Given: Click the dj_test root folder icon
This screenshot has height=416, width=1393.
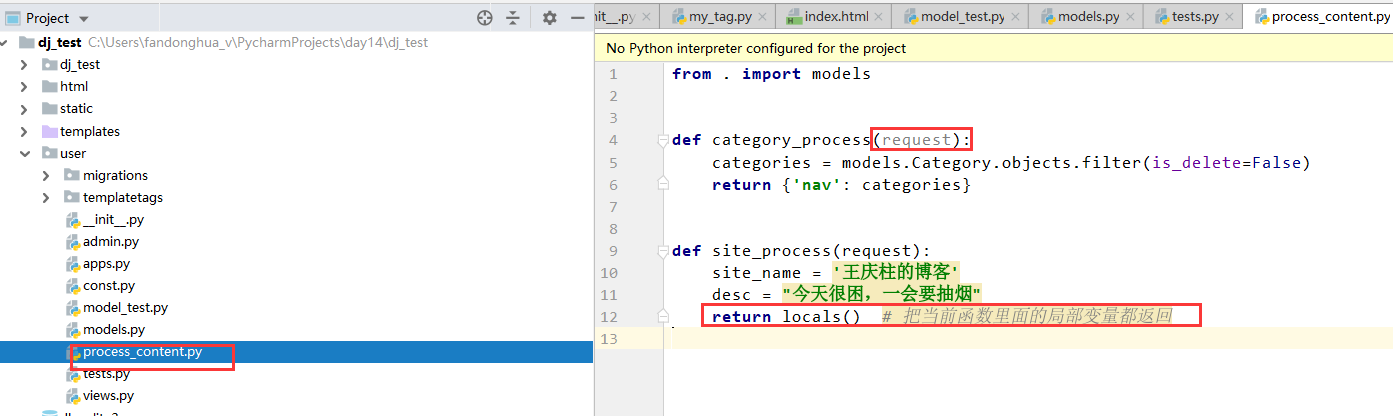Looking at the screenshot, I should pyautogui.click(x=28, y=42).
